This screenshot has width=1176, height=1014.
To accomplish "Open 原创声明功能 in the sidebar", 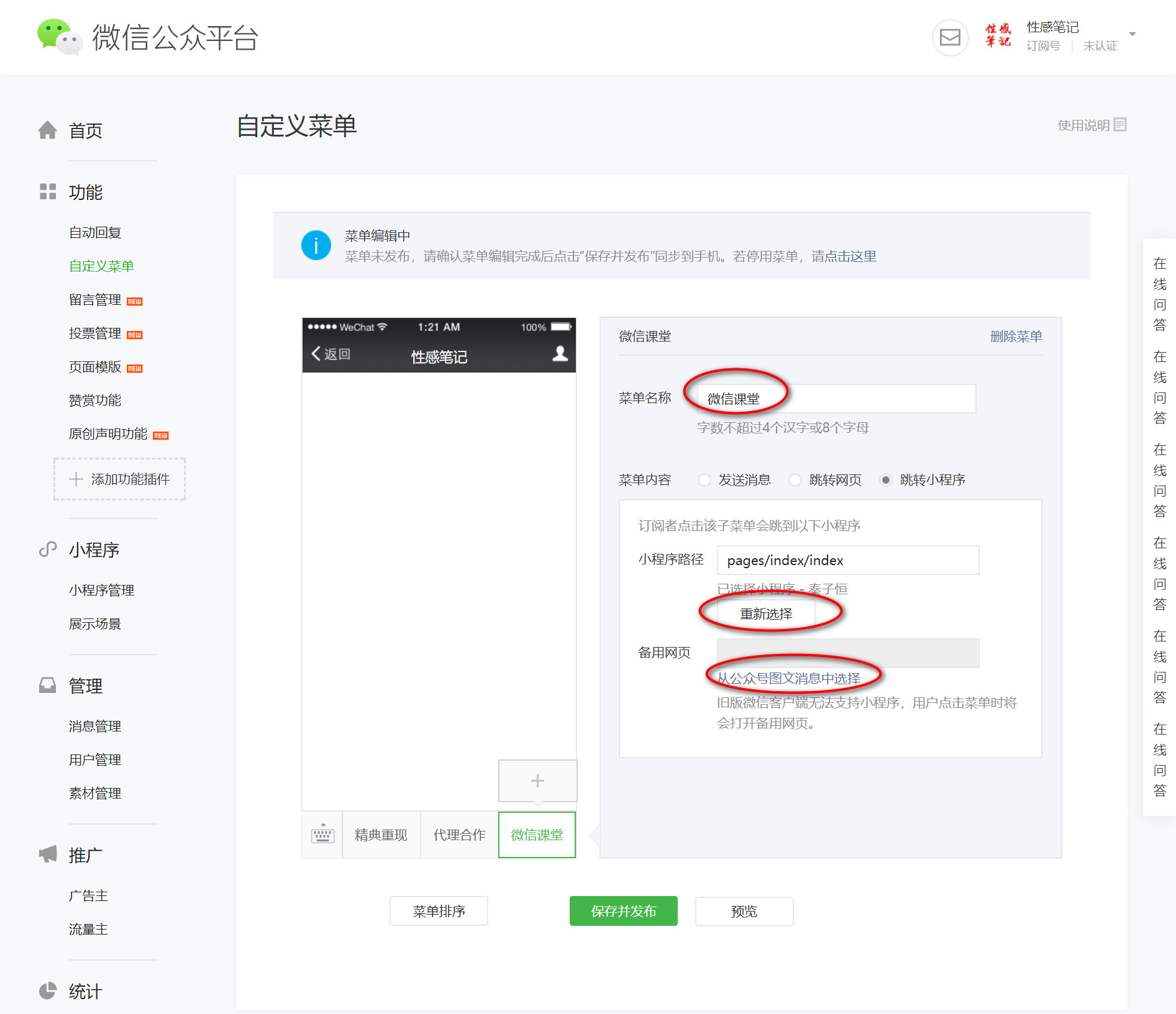I will [108, 434].
